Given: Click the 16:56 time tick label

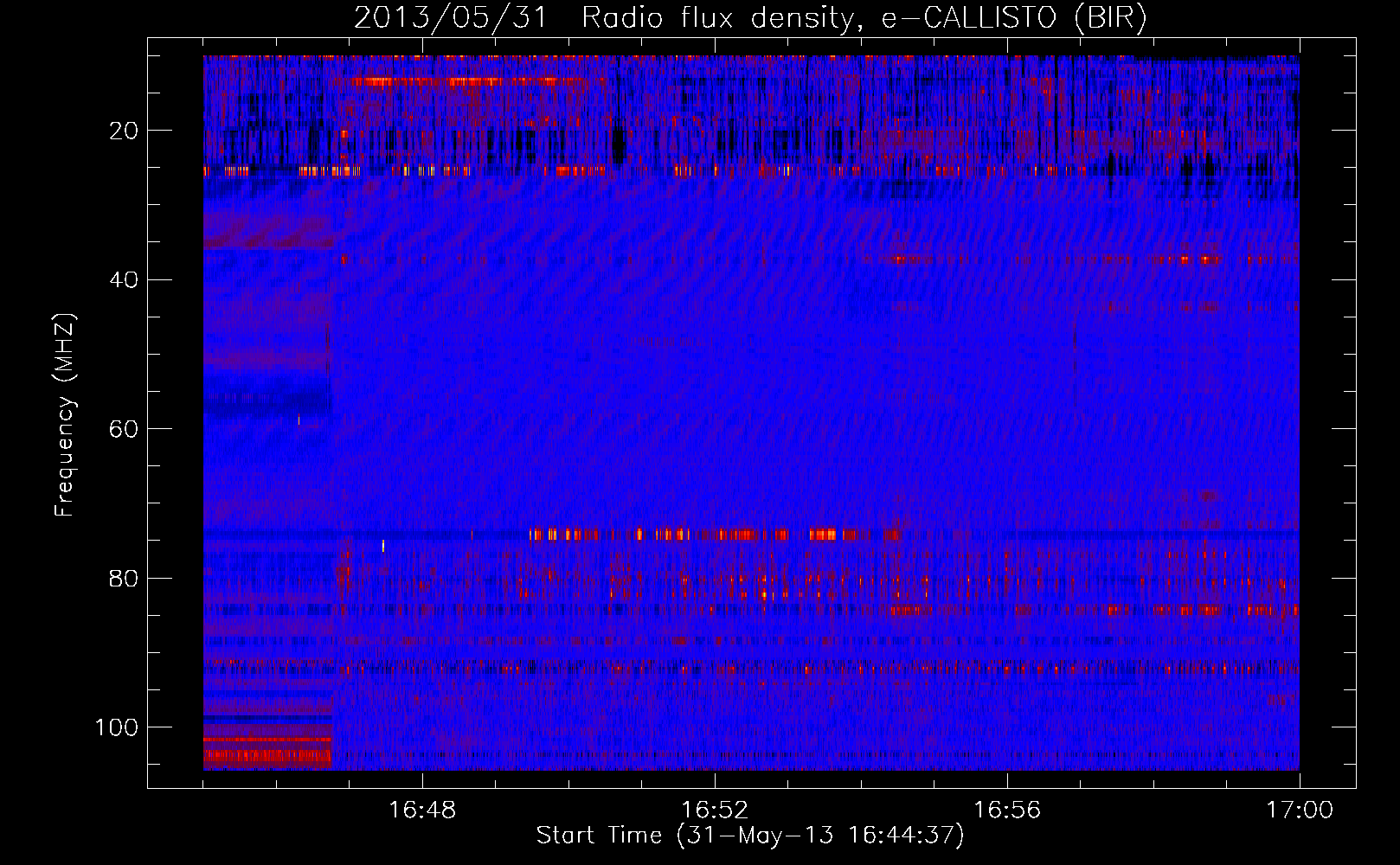Looking at the screenshot, I should pos(1007,811).
